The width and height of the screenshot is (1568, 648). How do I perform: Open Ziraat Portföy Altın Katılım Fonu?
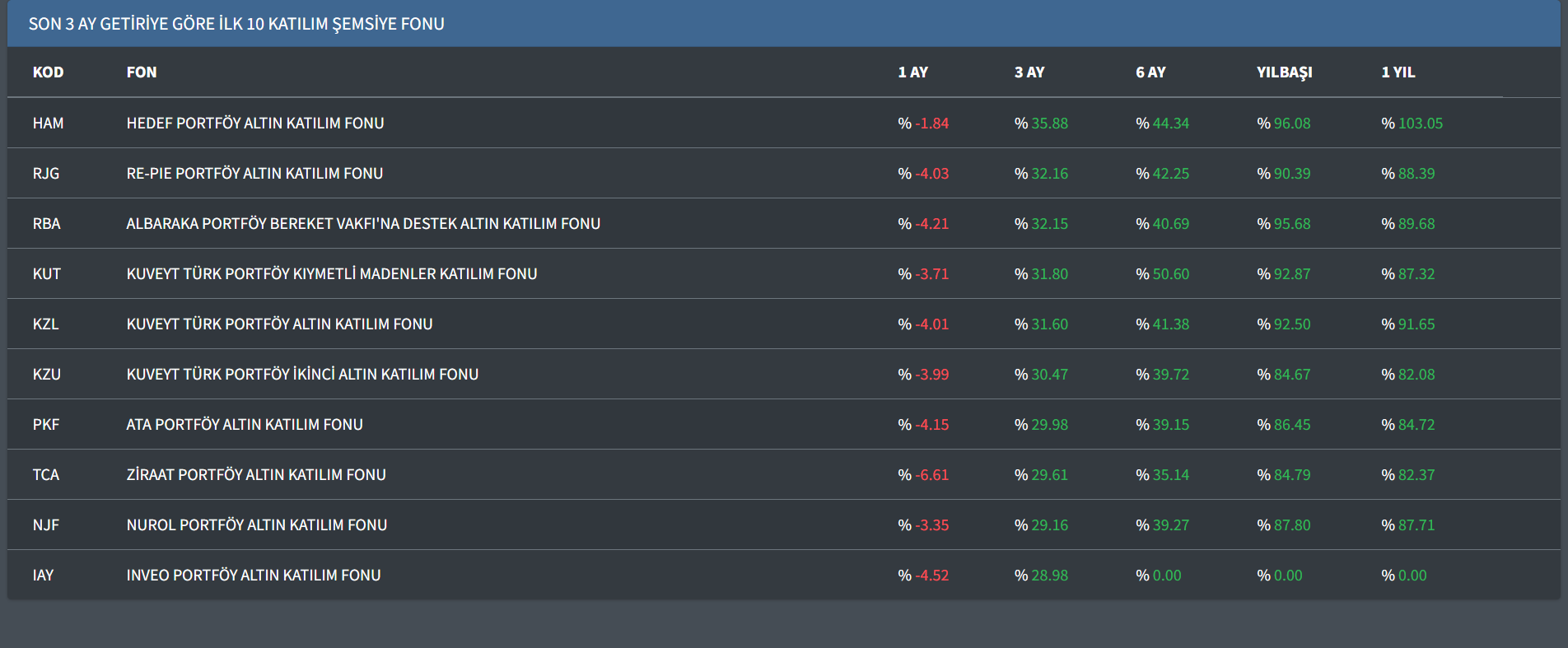(x=256, y=475)
